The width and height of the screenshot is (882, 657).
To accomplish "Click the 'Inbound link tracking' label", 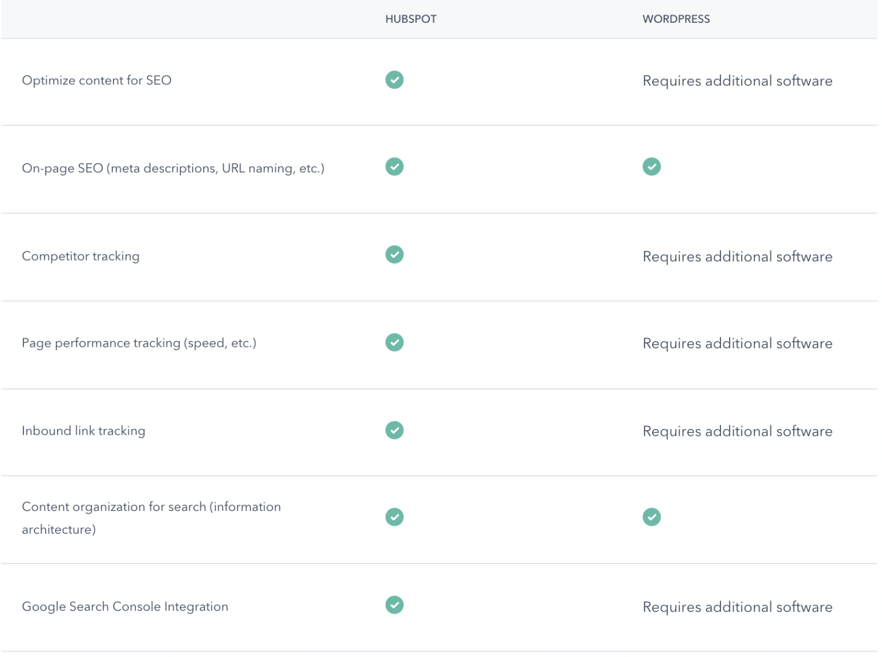I will point(83,431).
